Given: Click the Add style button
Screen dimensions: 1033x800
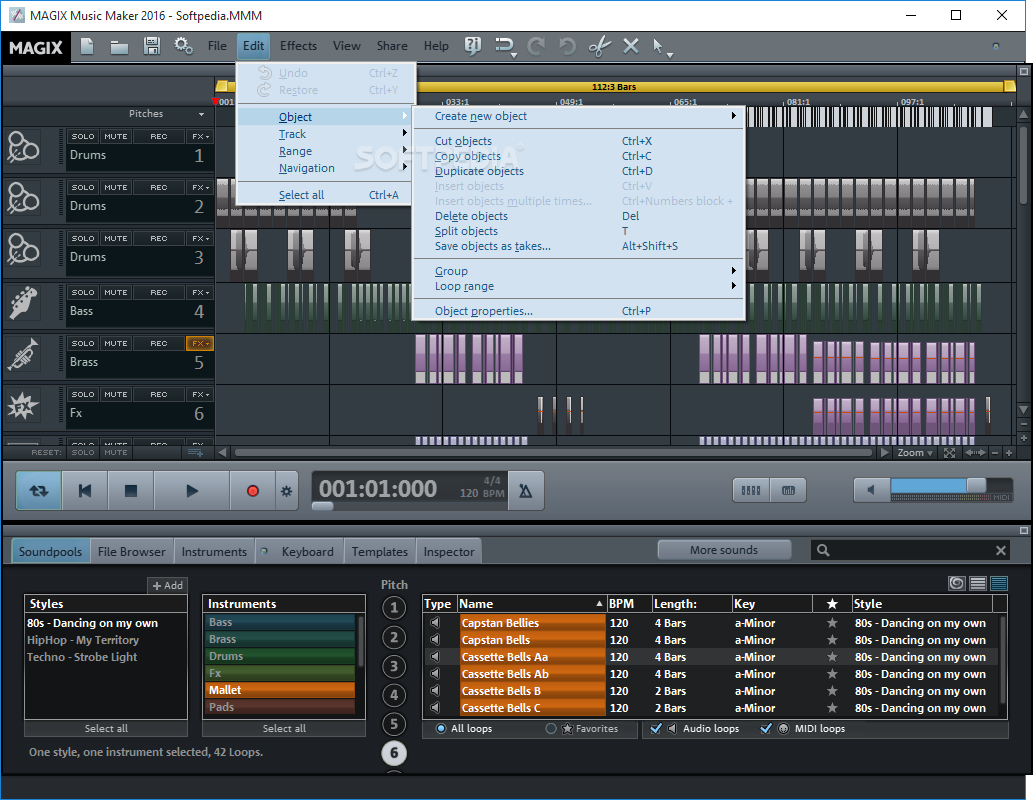Looking at the screenshot, I should (167, 585).
